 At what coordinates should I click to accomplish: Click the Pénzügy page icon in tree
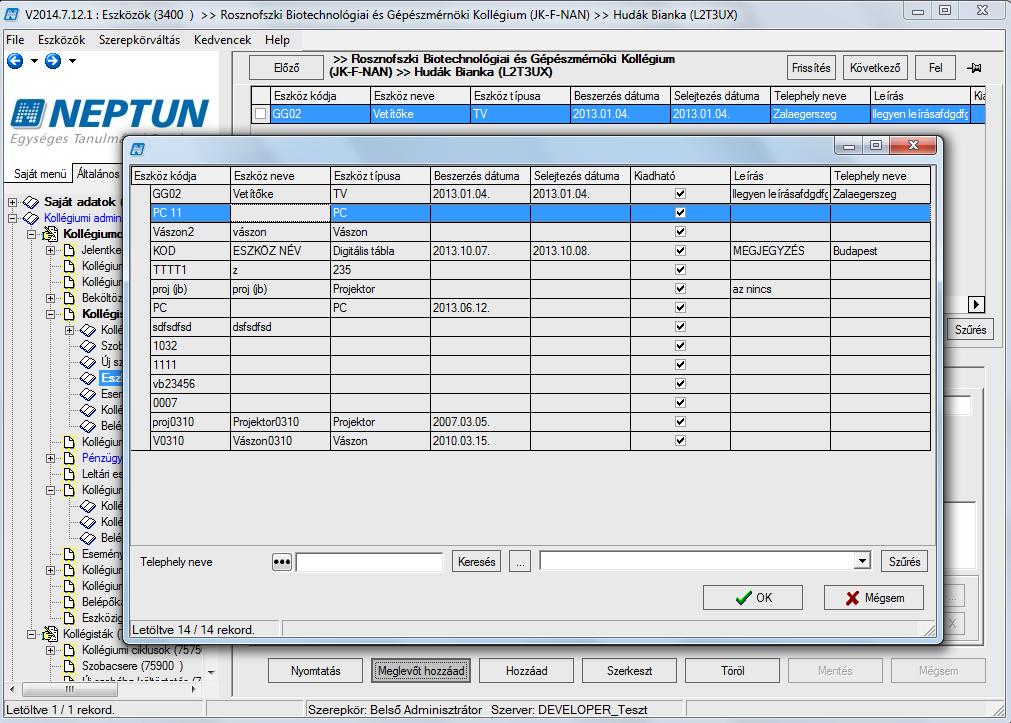pos(70,458)
